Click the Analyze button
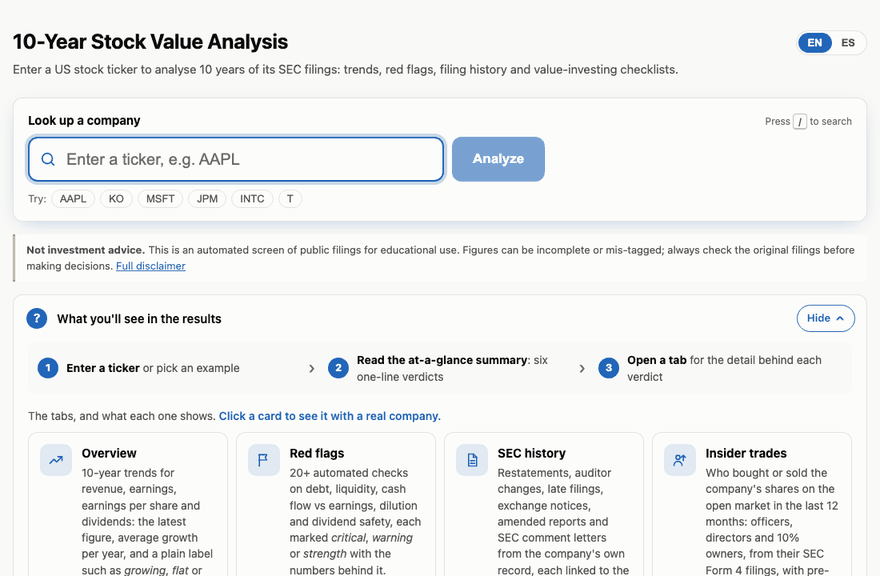 pyautogui.click(x=498, y=159)
